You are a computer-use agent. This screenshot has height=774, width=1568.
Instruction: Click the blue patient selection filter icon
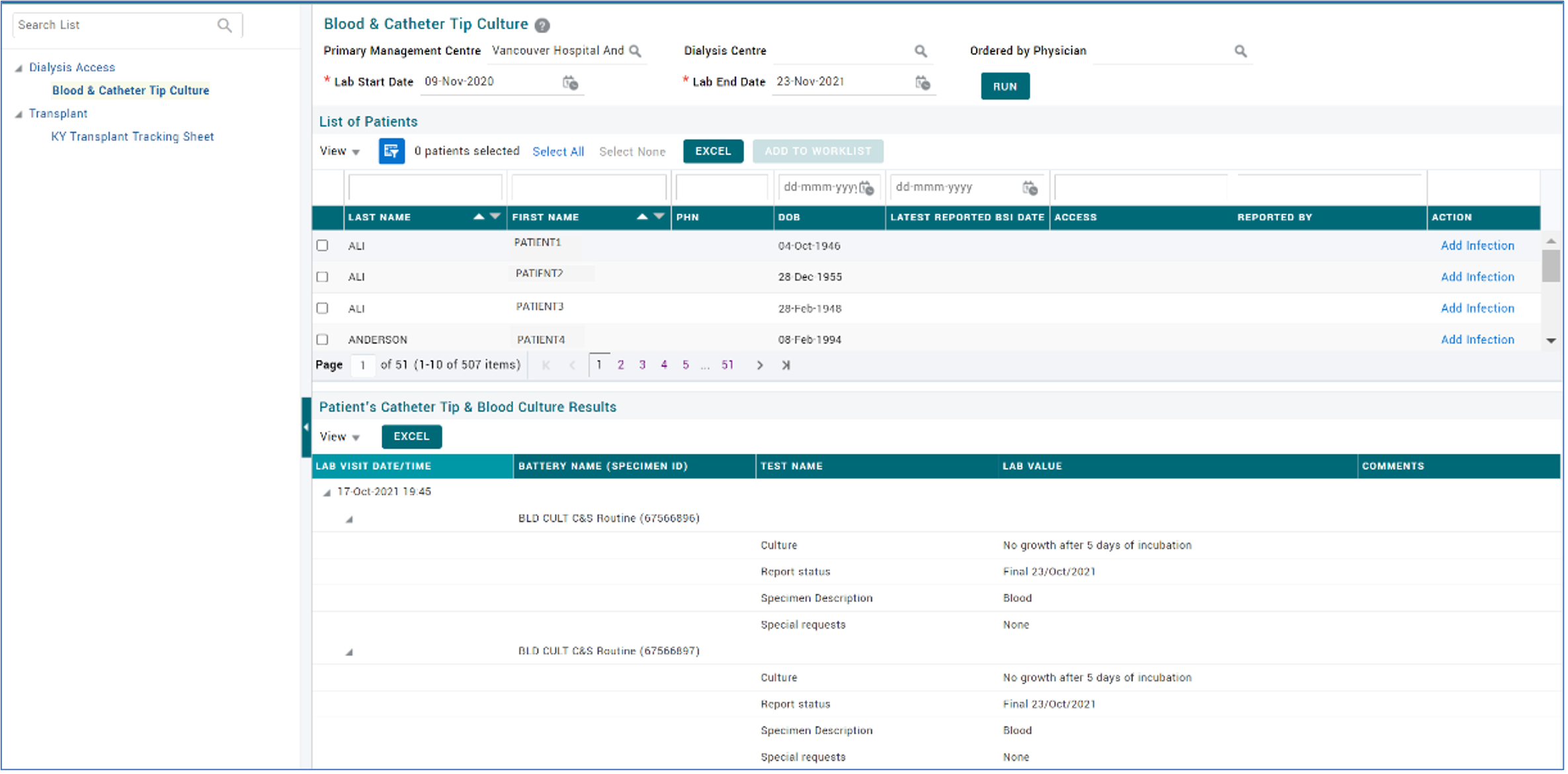pyautogui.click(x=392, y=151)
